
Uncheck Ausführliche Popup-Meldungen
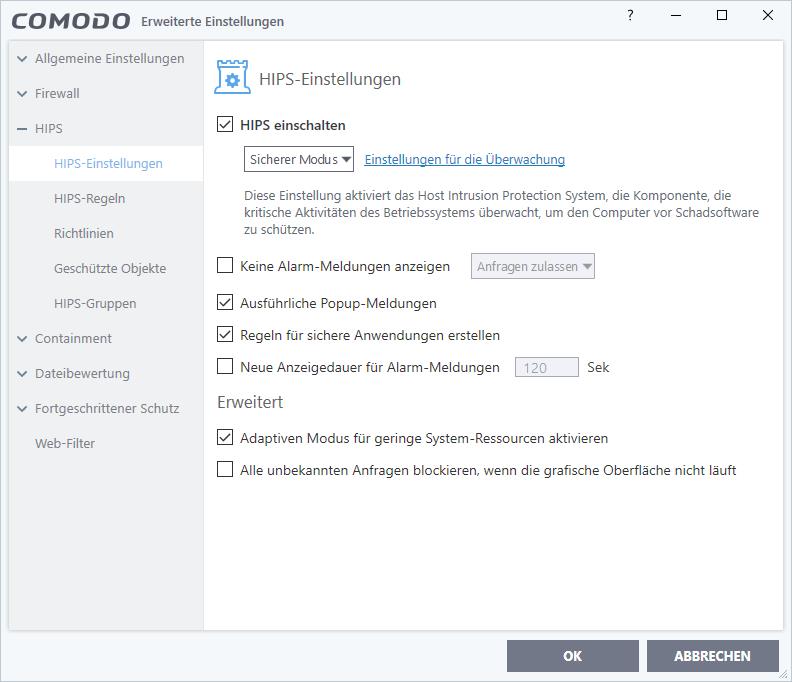point(225,303)
